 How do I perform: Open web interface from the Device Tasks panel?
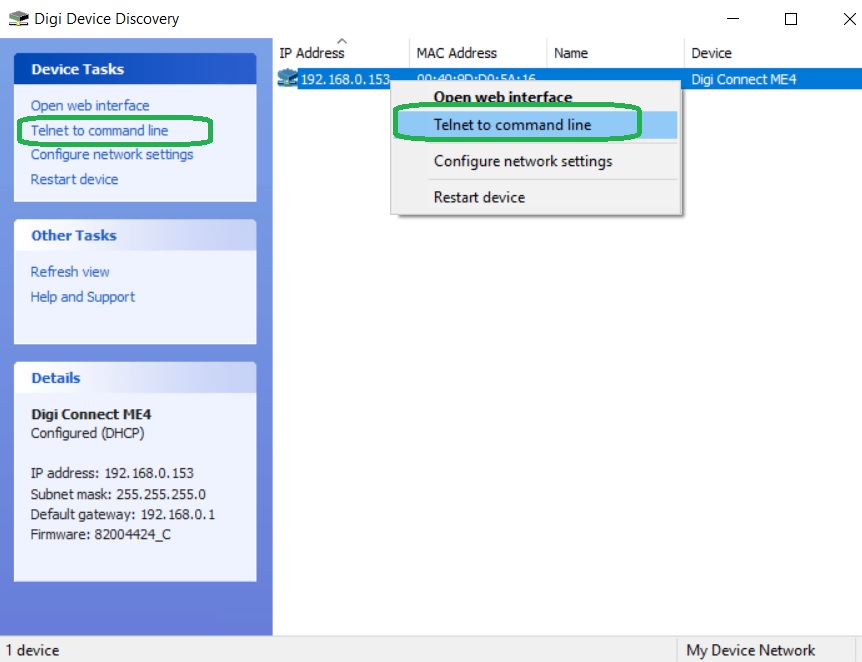(x=90, y=106)
